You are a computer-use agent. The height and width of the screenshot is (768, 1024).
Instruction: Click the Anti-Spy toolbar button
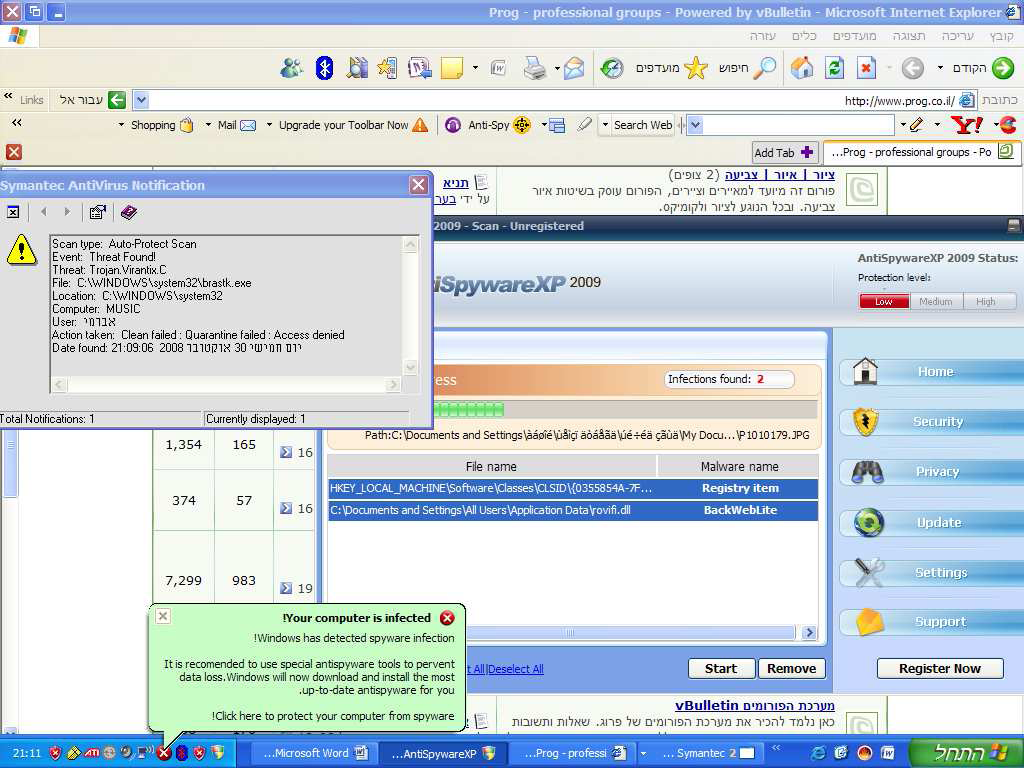click(x=498, y=125)
